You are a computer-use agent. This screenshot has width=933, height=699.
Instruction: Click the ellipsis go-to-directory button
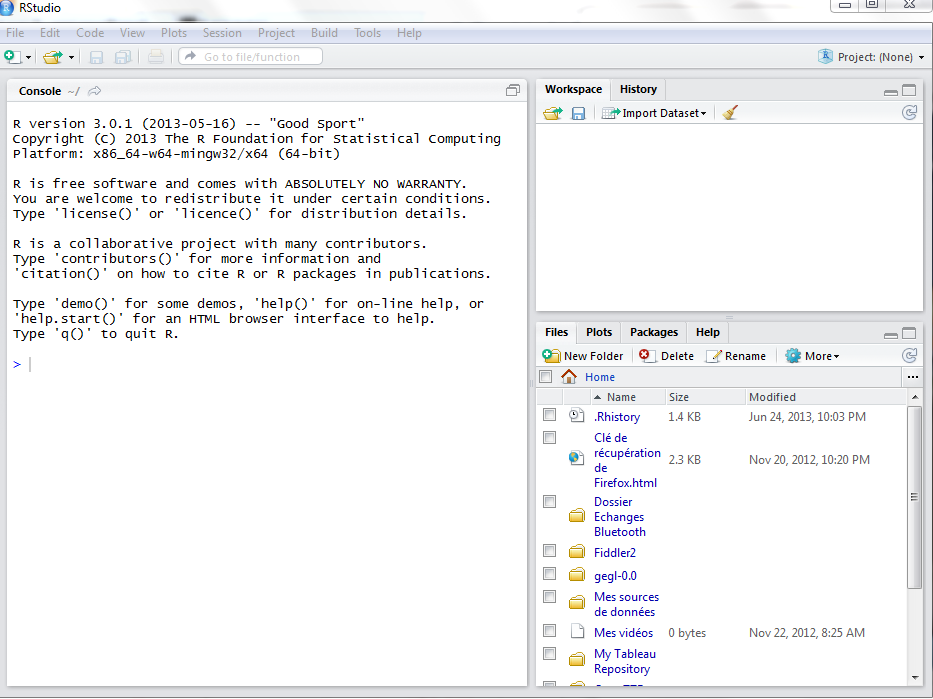[913, 377]
